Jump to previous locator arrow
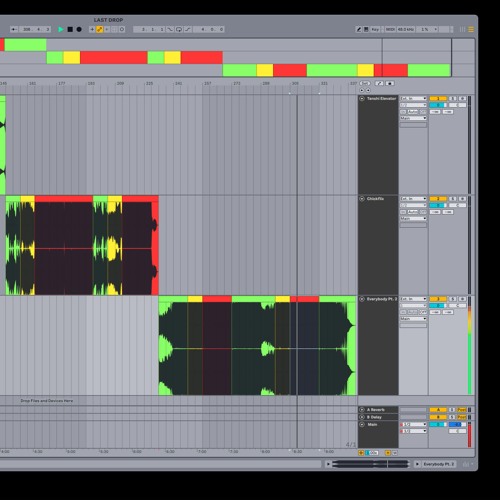Screen dimensions: 500x500 pos(362,90)
